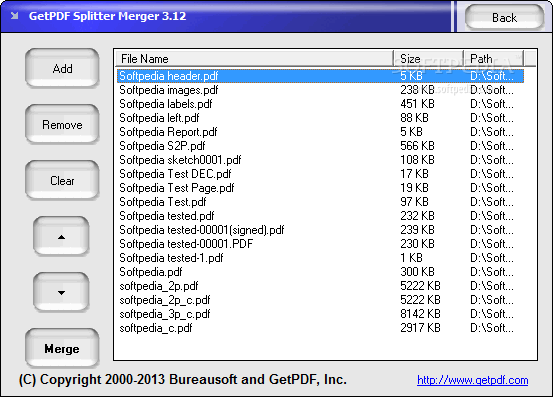
Task: Click the title bar system menu icon
Action: [14, 16]
